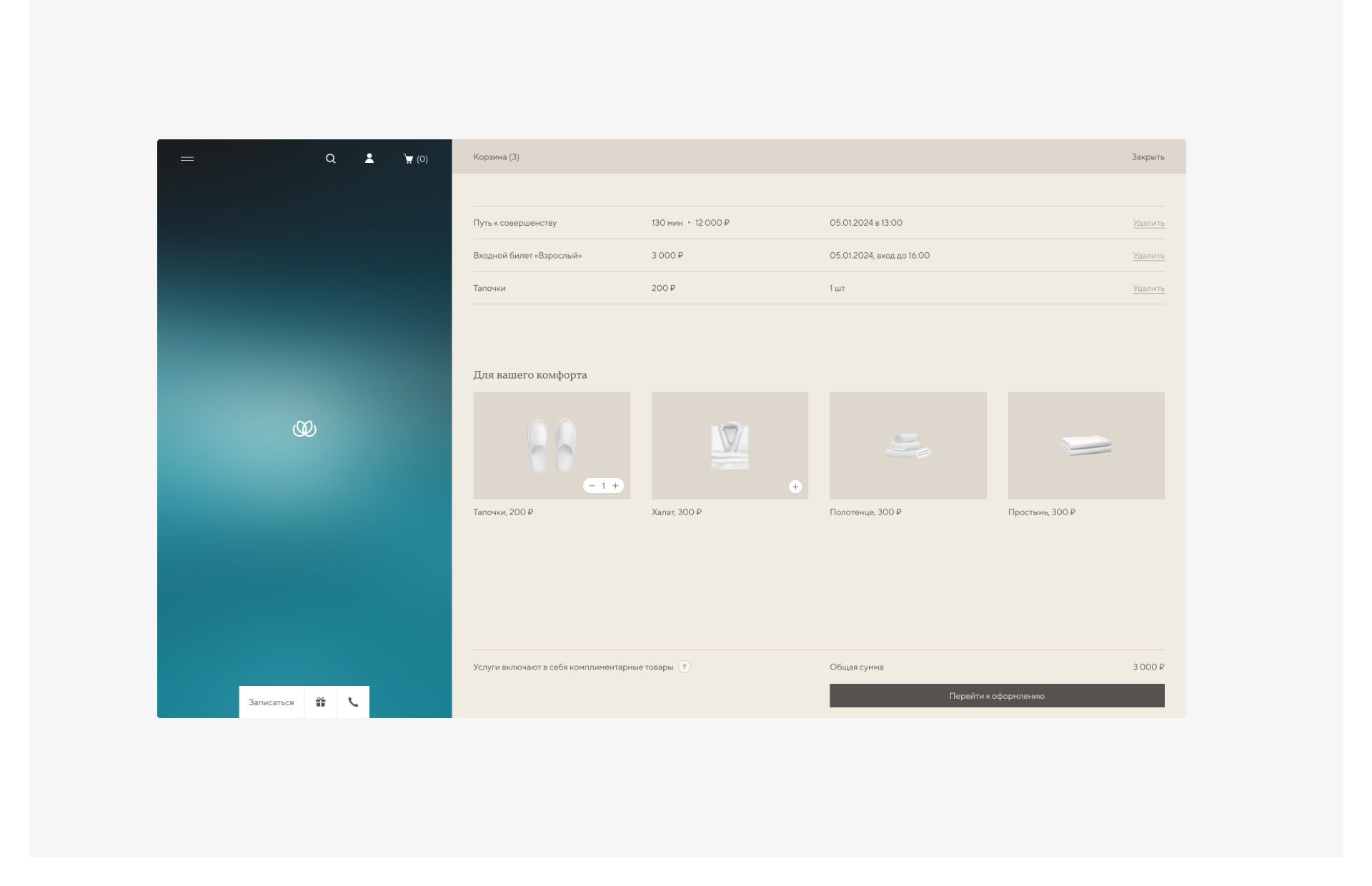Screen dimensions: 1372x886
Task: Close the cart via Закрыть
Action: [1148, 157]
